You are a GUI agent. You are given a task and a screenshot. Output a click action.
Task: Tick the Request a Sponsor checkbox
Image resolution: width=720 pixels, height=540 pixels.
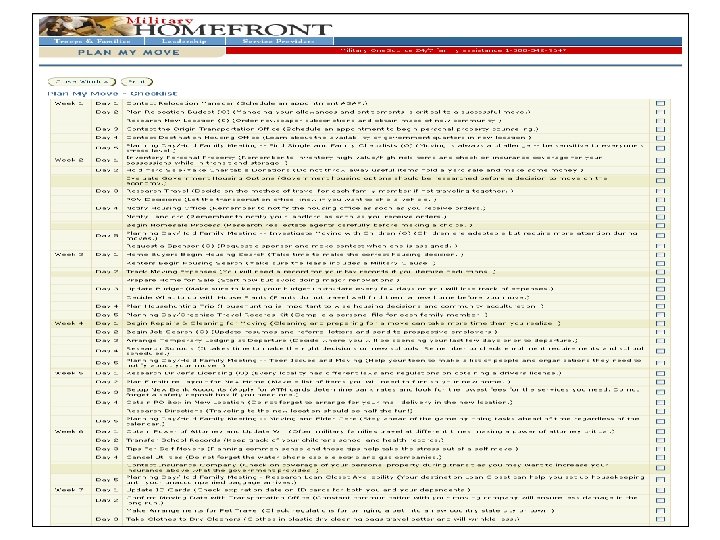tap(660, 246)
